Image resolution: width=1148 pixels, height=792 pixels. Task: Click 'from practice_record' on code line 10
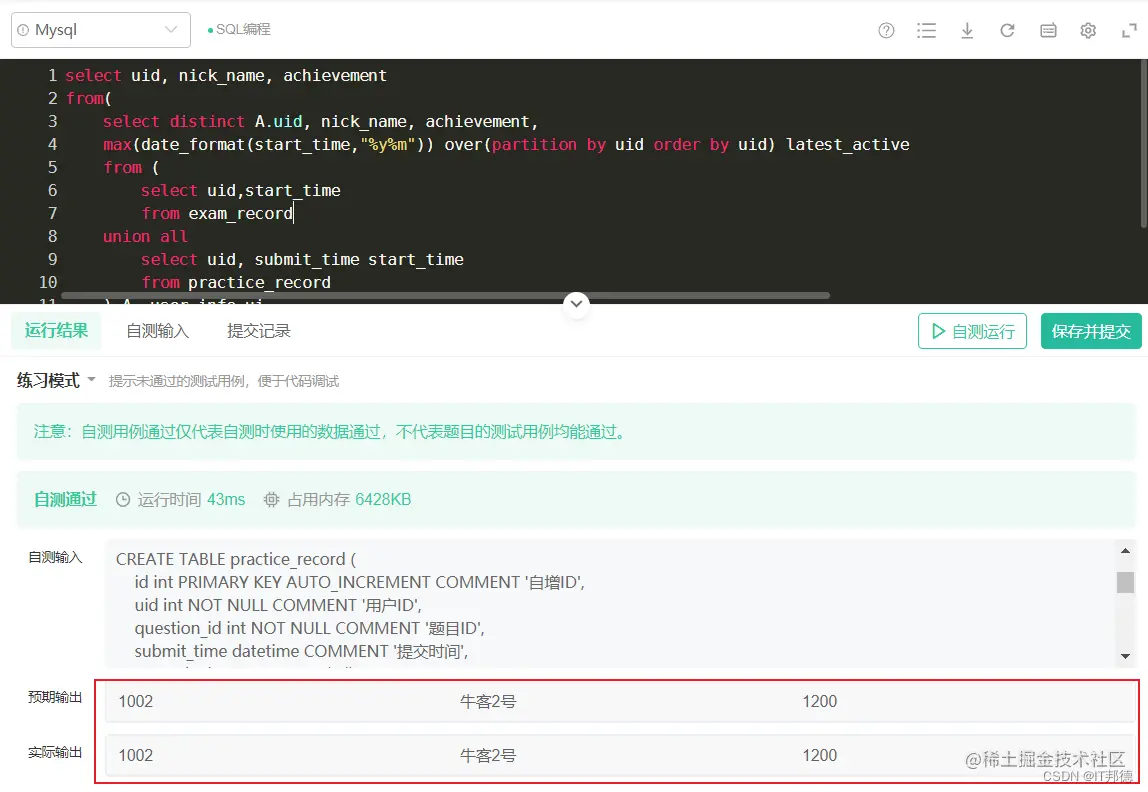[236, 283]
